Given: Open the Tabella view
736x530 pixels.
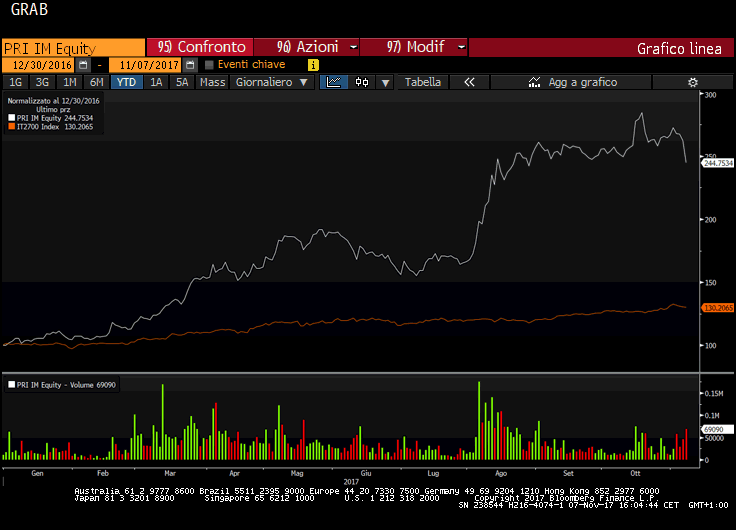Looking at the screenshot, I should [422, 82].
